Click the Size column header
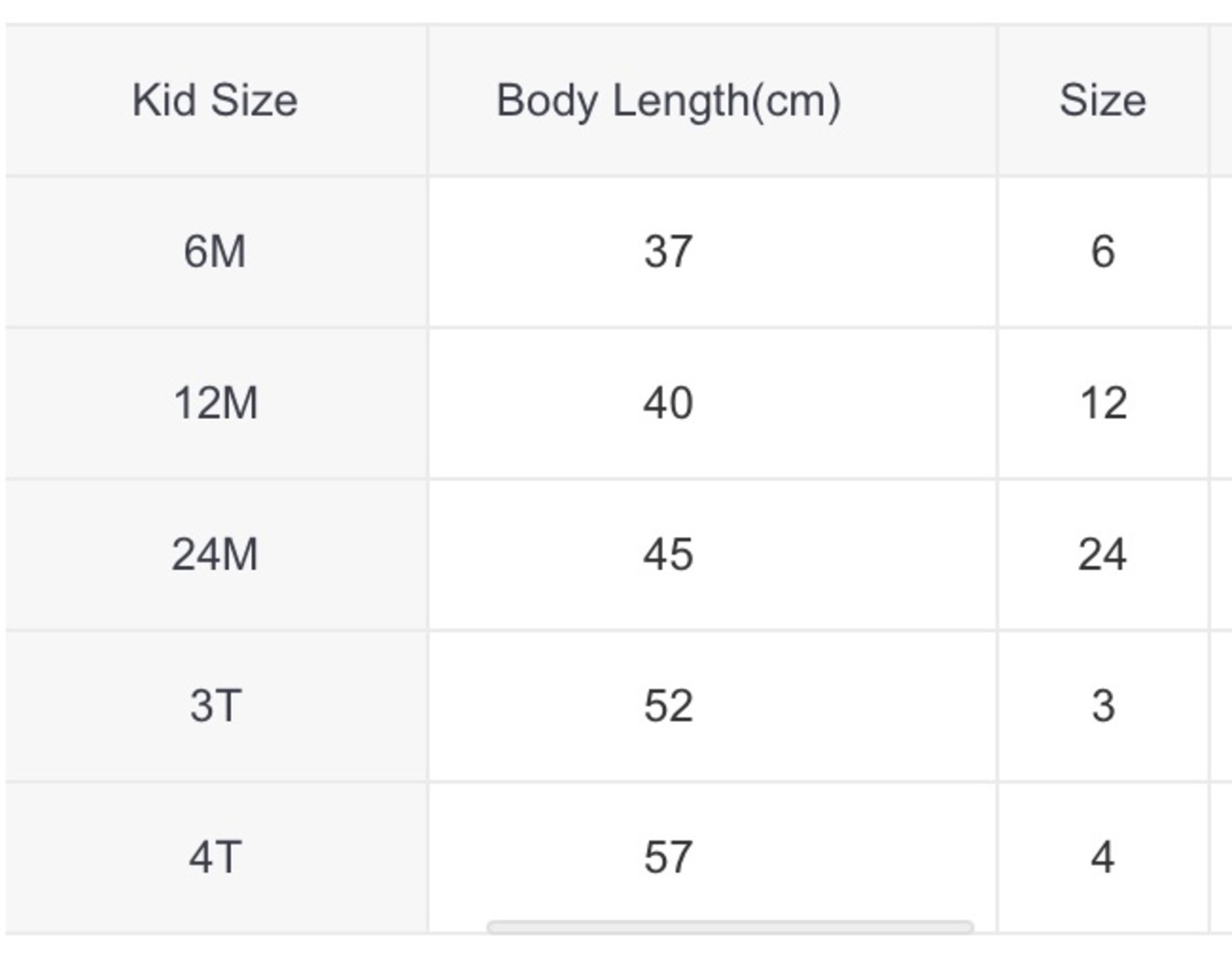This screenshot has height=956, width=1232. coord(1103,100)
